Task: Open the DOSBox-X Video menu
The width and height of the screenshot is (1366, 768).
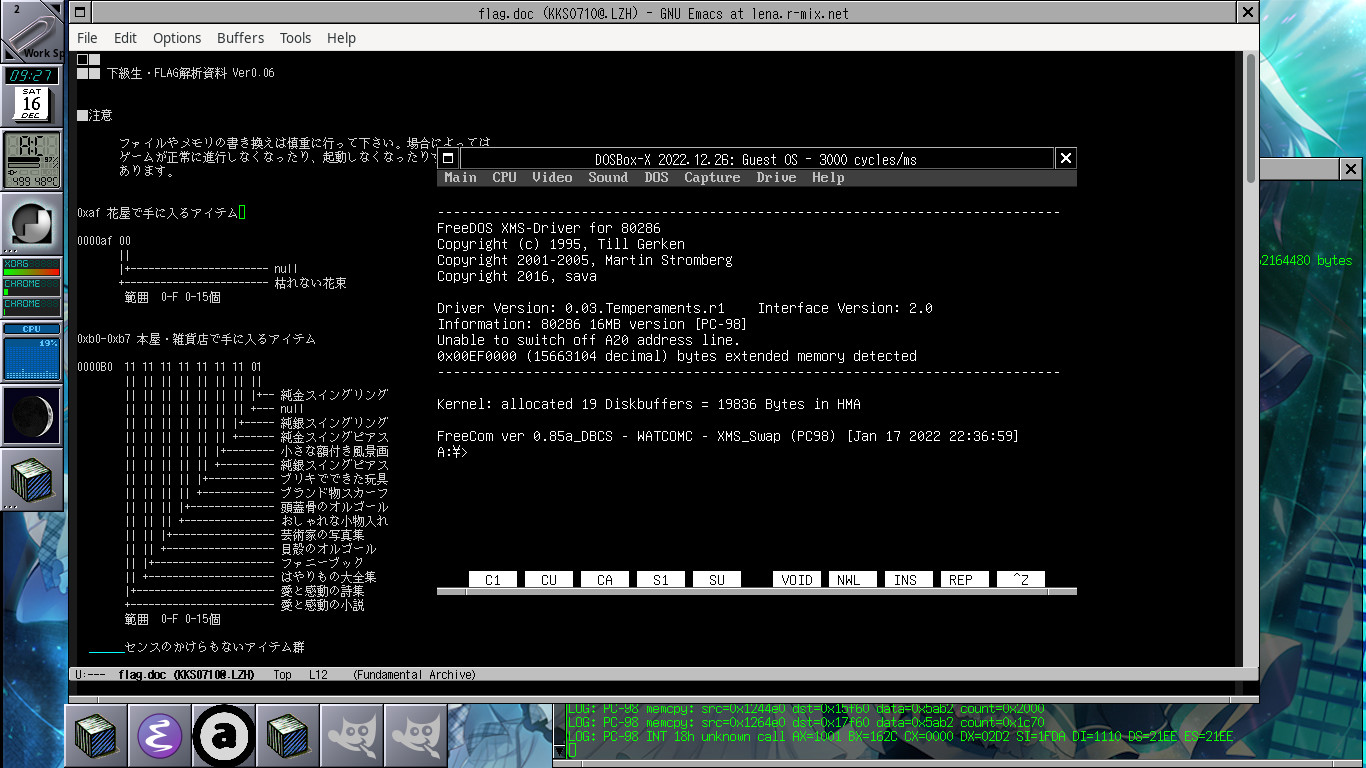Action: point(552,178)
